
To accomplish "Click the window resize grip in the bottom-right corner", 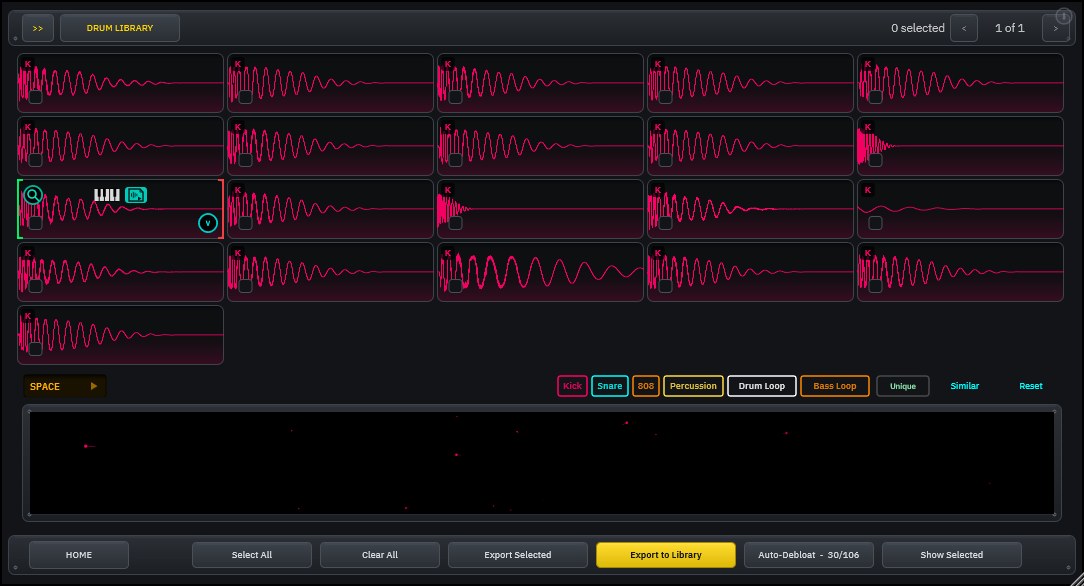I will click(x=1076, y=578).
